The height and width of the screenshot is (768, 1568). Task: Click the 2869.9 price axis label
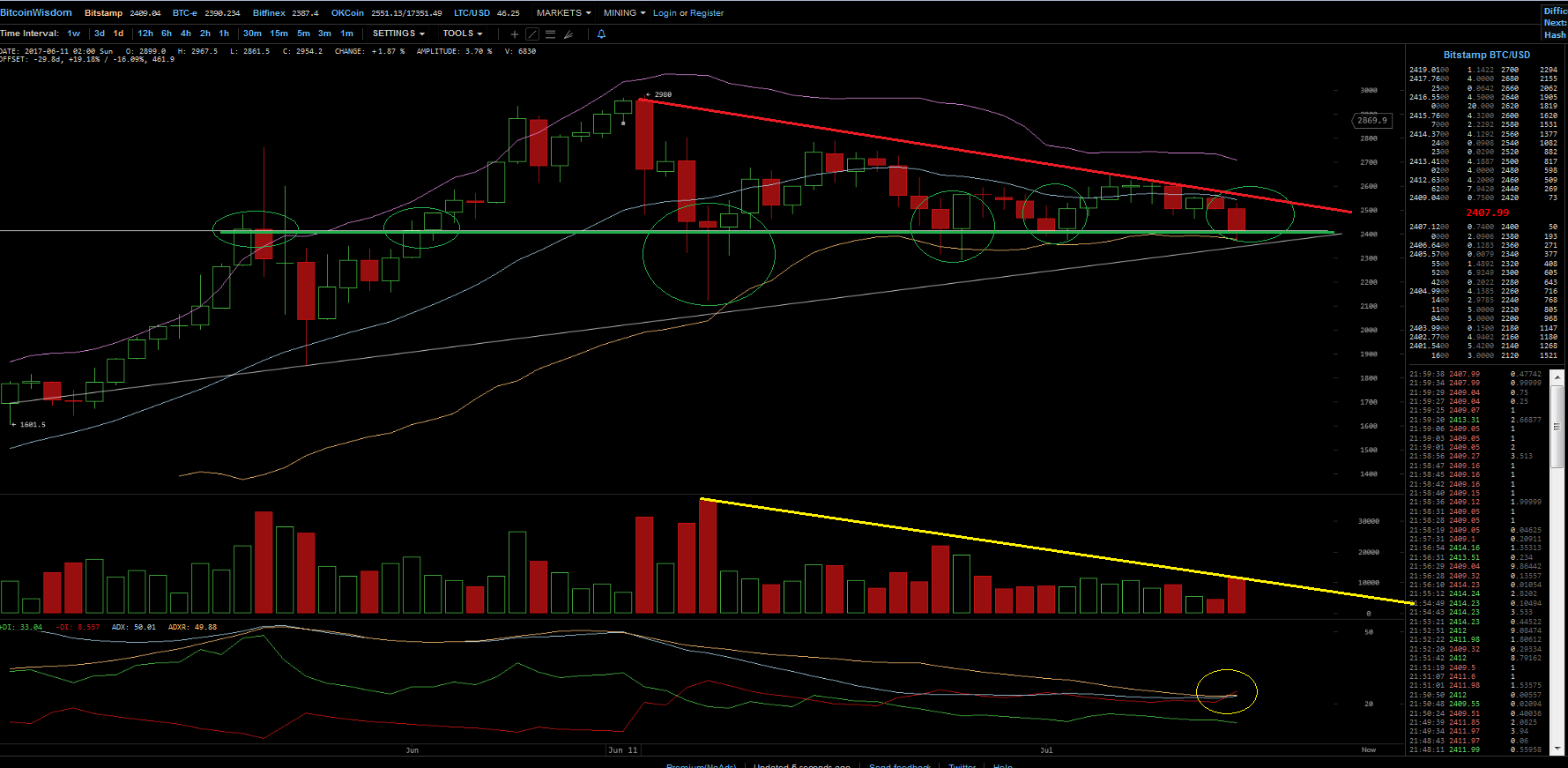click(x=1372, y=120)
